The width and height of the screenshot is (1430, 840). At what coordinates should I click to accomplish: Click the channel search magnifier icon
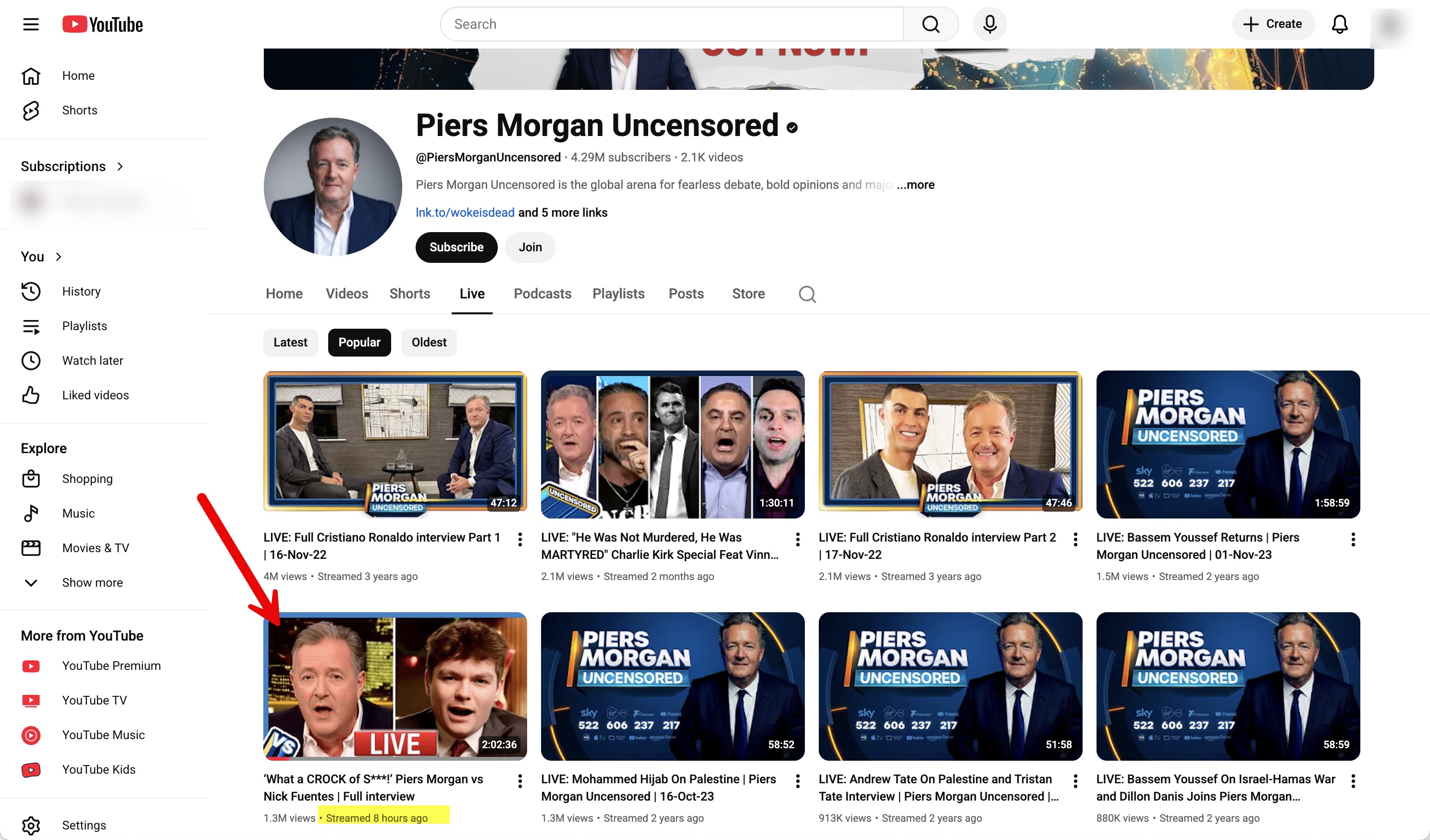807,294
